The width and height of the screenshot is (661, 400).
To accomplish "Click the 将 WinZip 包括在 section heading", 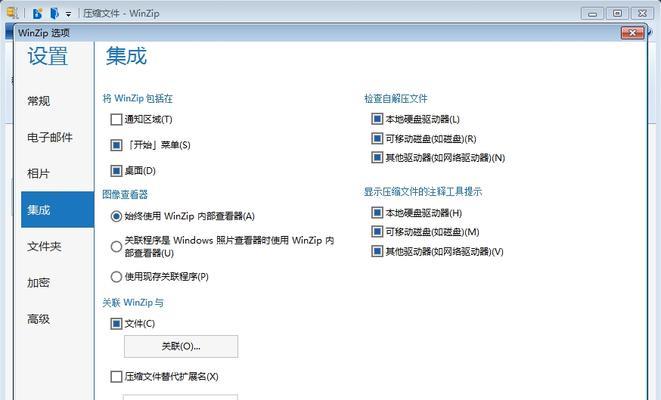I will tap(137, 99).
